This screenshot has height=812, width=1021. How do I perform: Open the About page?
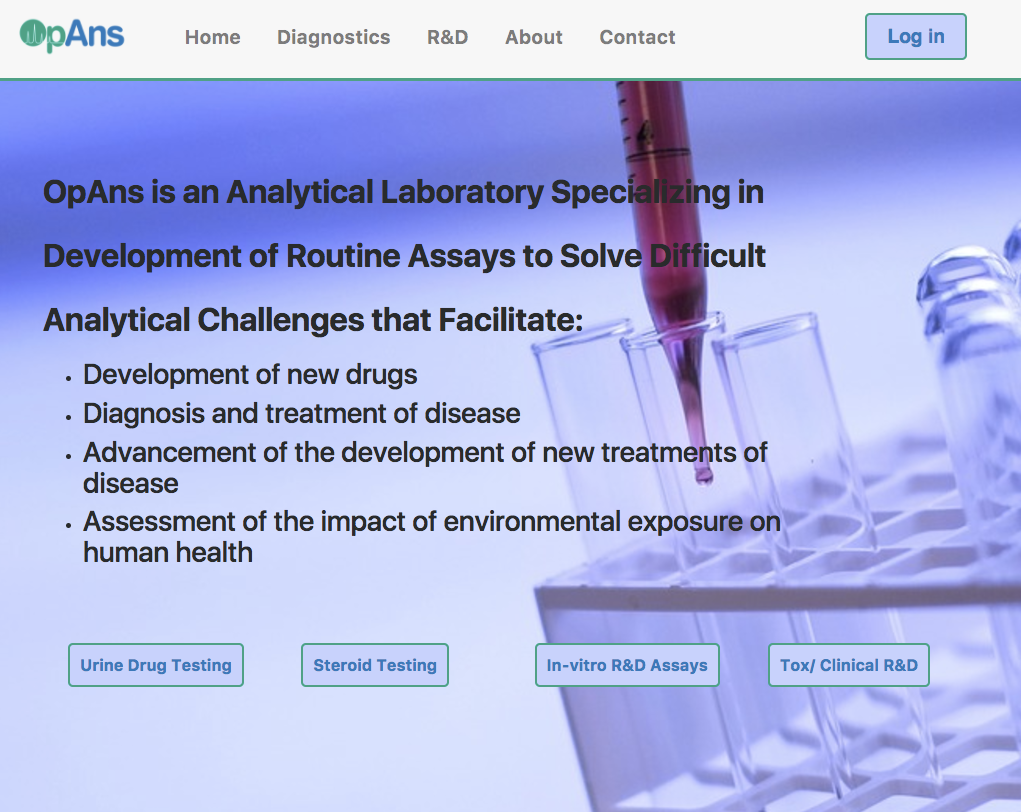click(x=533, y=37)
